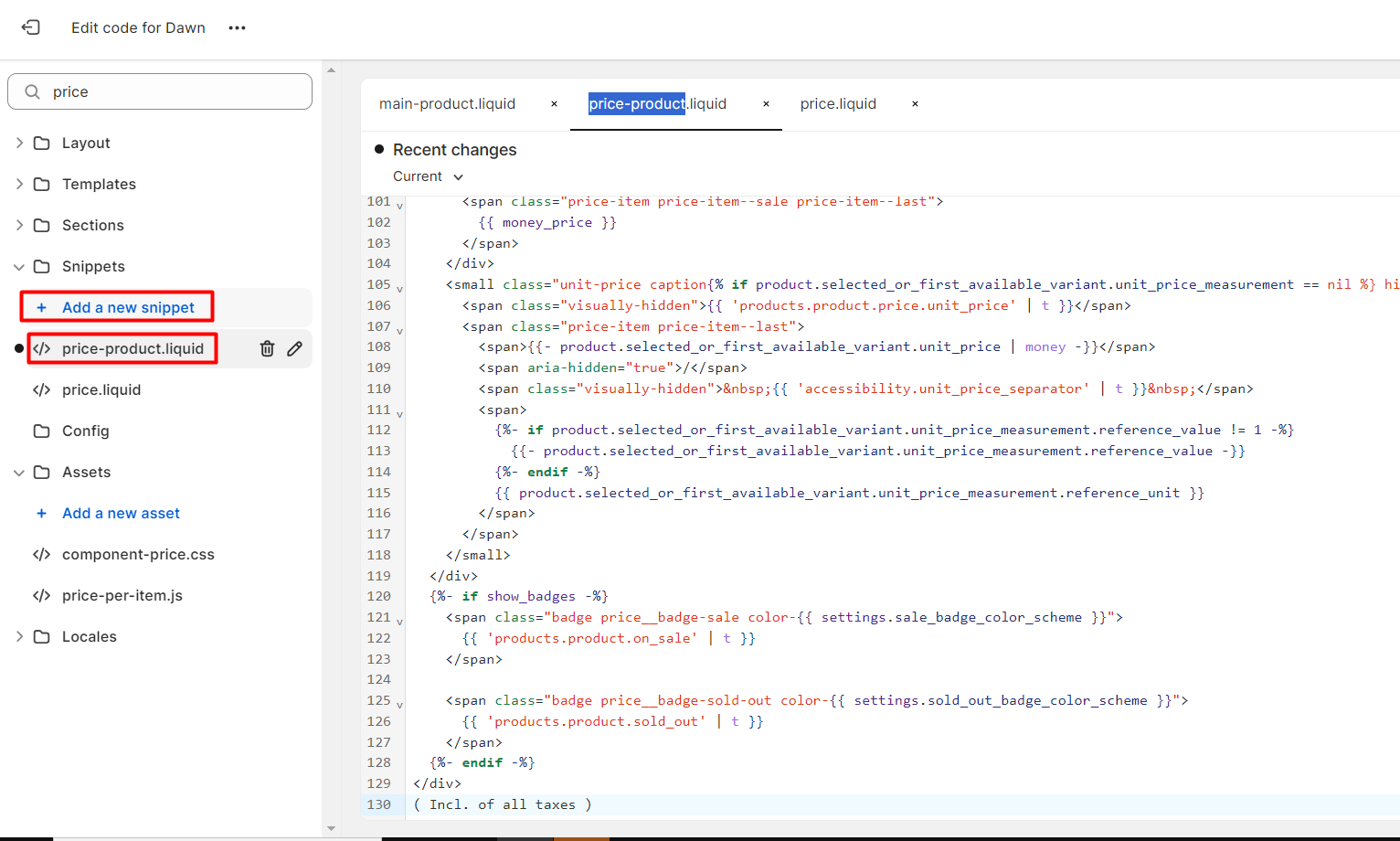This screenshot has width=1400, height=841.
Task: Open the Config folder
Action: click(x=85, y=431)
